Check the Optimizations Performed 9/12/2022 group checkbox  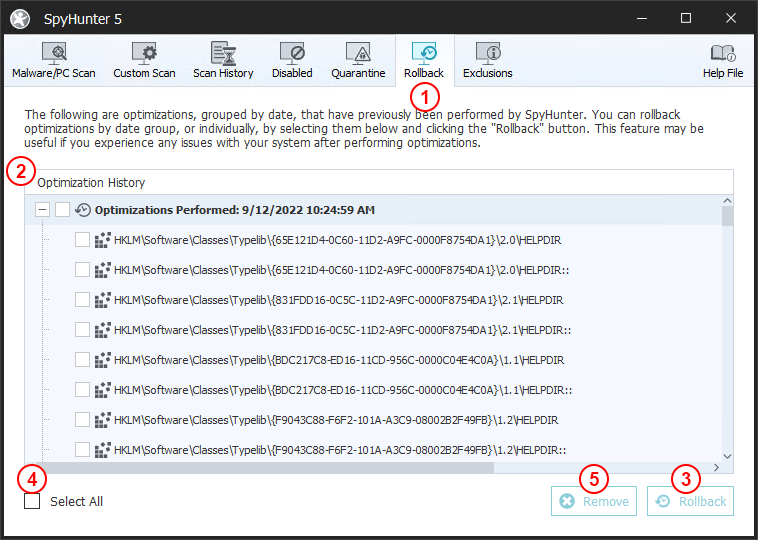coord(63,210)
